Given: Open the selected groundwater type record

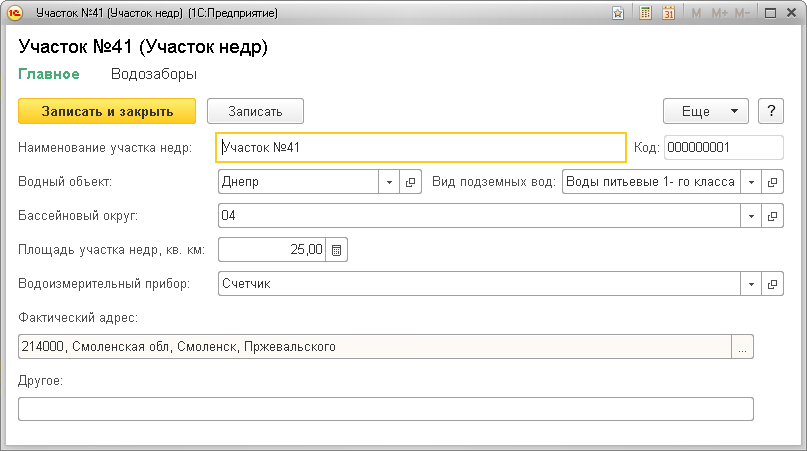Looking at the screenshot, I should point(772,183).
